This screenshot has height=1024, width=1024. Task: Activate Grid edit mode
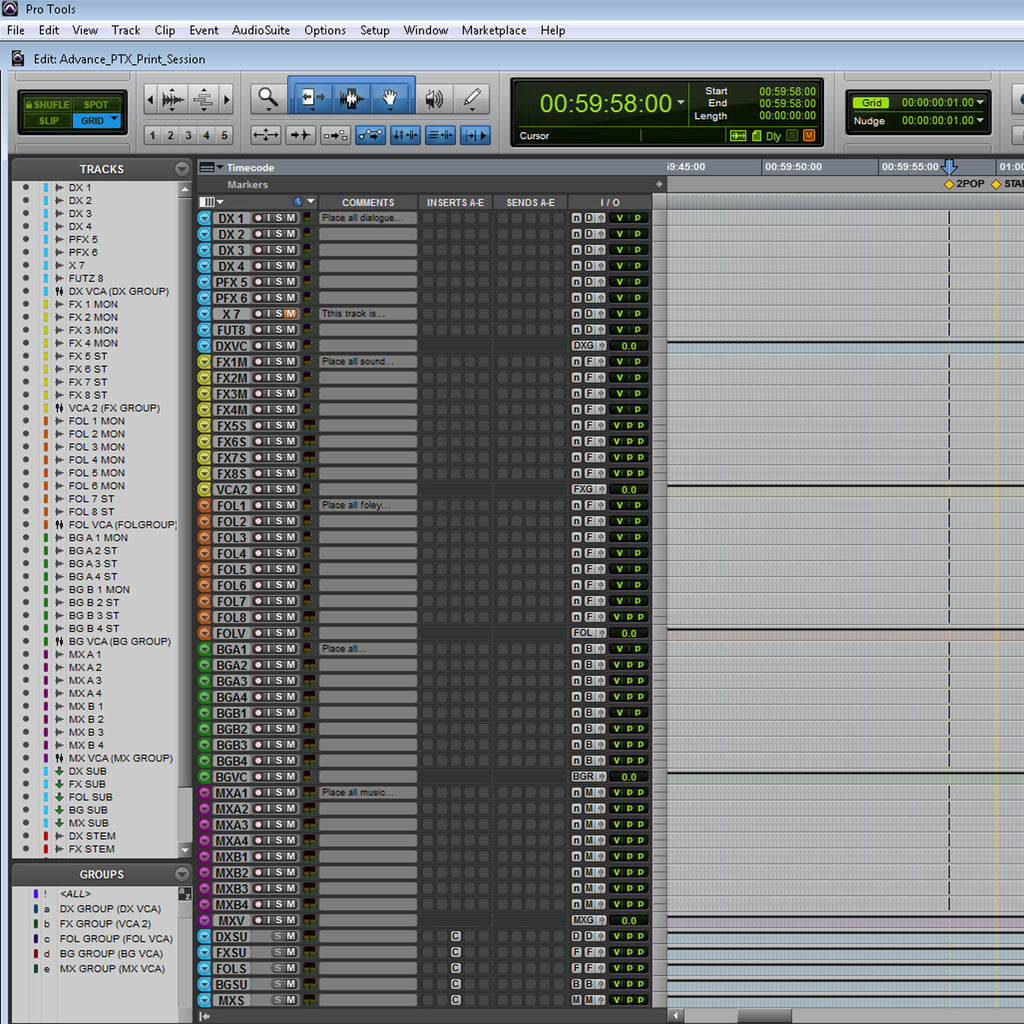[88, 120]
